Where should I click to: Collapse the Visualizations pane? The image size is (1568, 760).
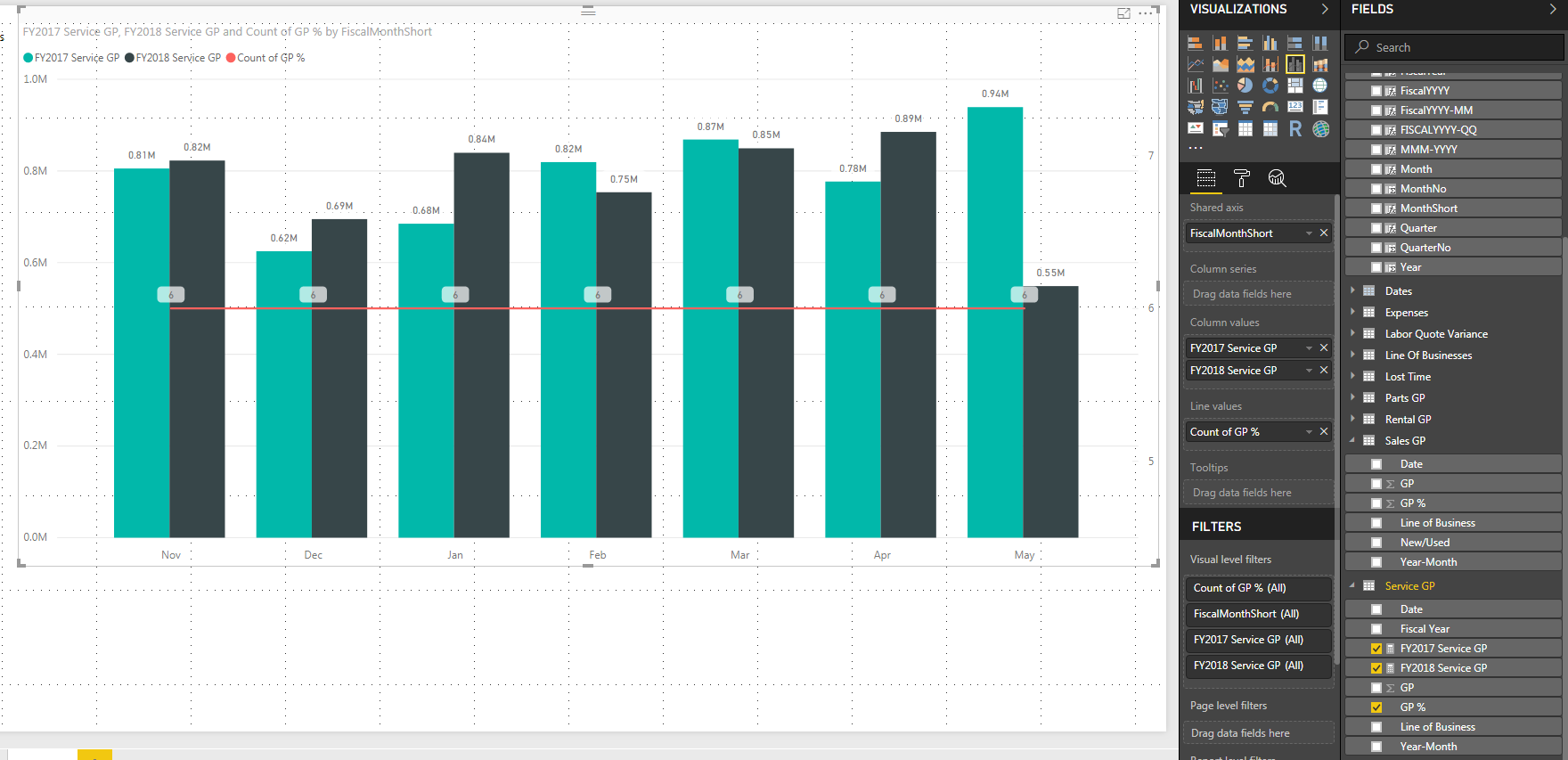(x=1325, y=9)
